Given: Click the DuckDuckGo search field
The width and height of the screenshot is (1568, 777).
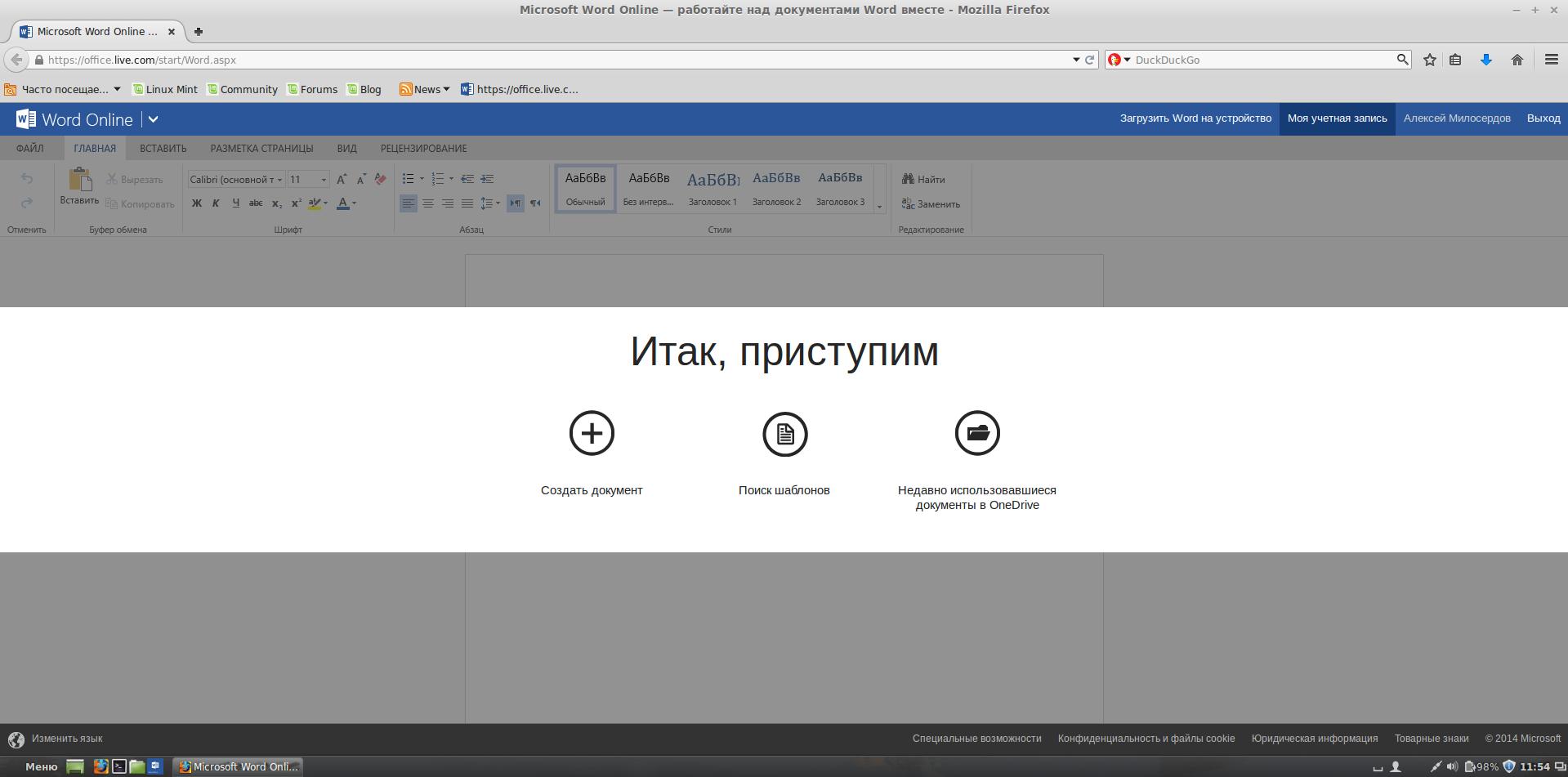Looking at the screenshot, I should coord(1262,60).
